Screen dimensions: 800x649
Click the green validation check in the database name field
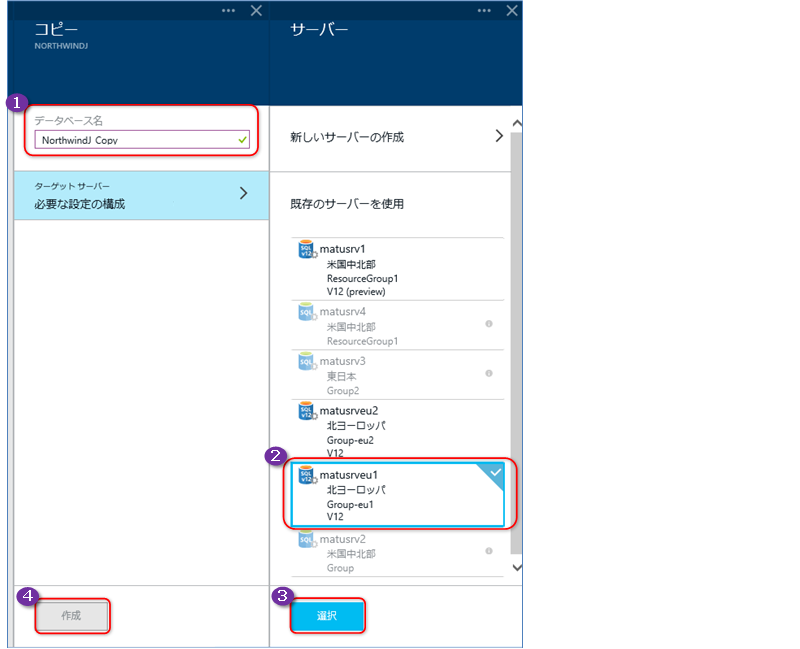click(242, 140)
